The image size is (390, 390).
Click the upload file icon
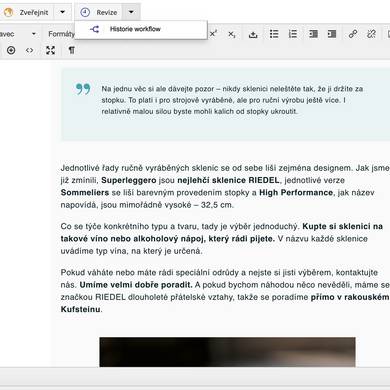(x=253, y=34)
